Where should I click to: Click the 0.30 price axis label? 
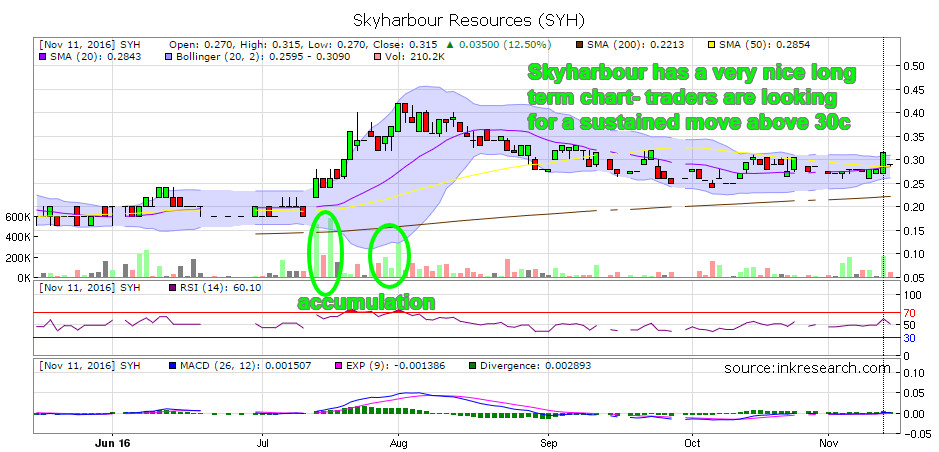coord(913,160)
